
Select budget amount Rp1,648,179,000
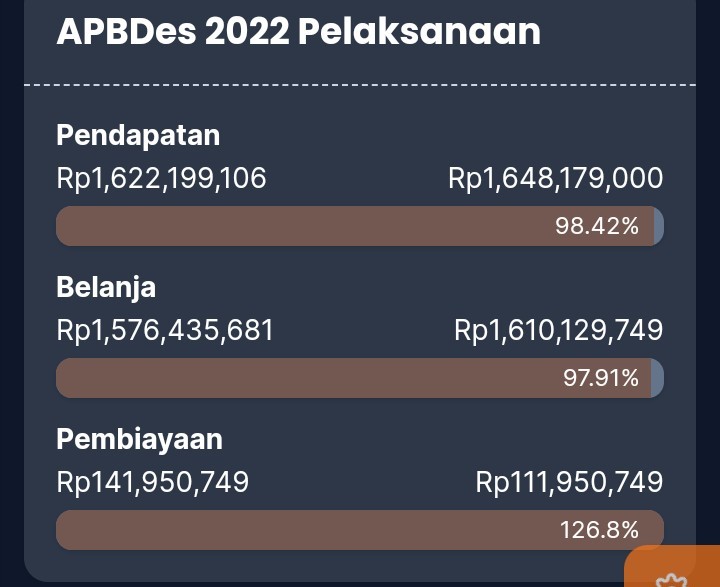point(556,178)
